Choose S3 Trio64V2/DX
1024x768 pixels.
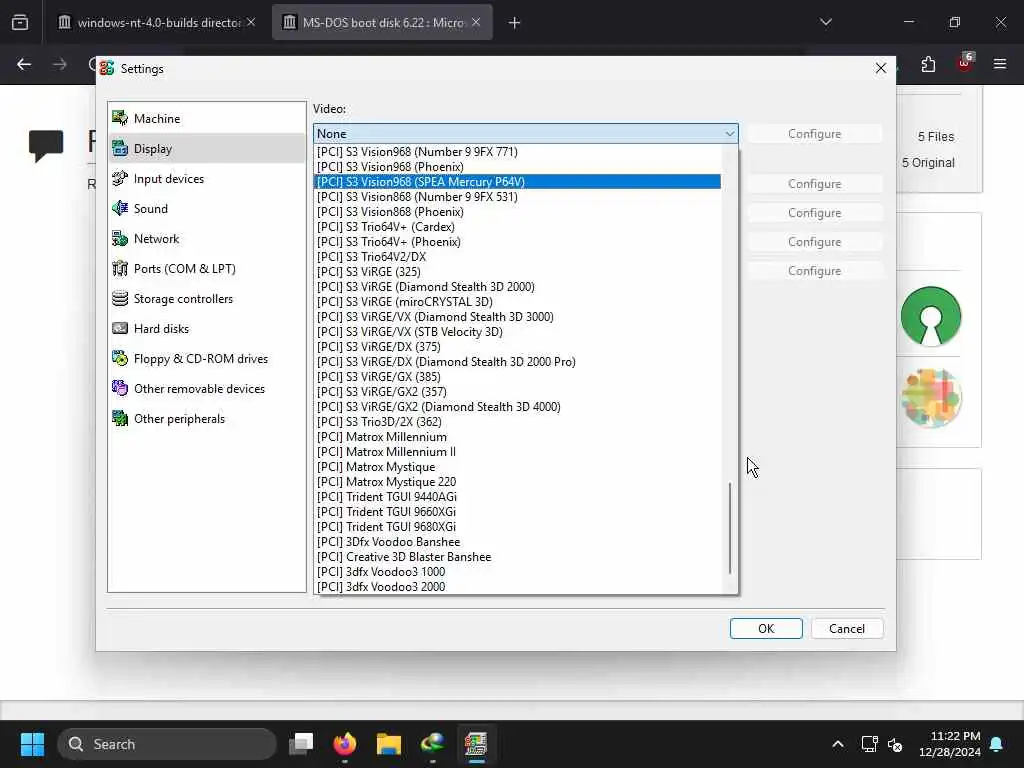517,257
